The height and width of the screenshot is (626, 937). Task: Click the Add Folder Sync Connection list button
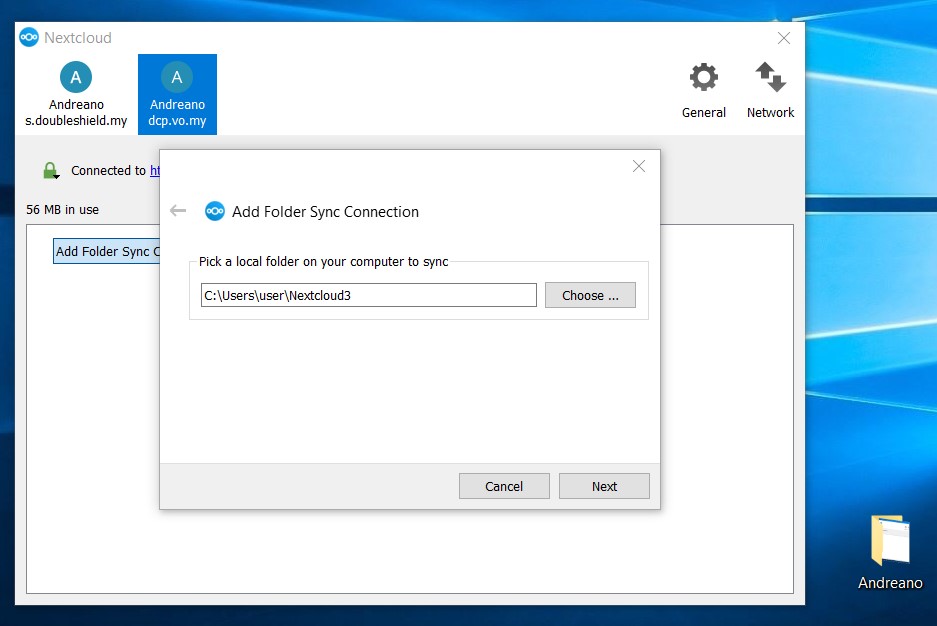105,252
